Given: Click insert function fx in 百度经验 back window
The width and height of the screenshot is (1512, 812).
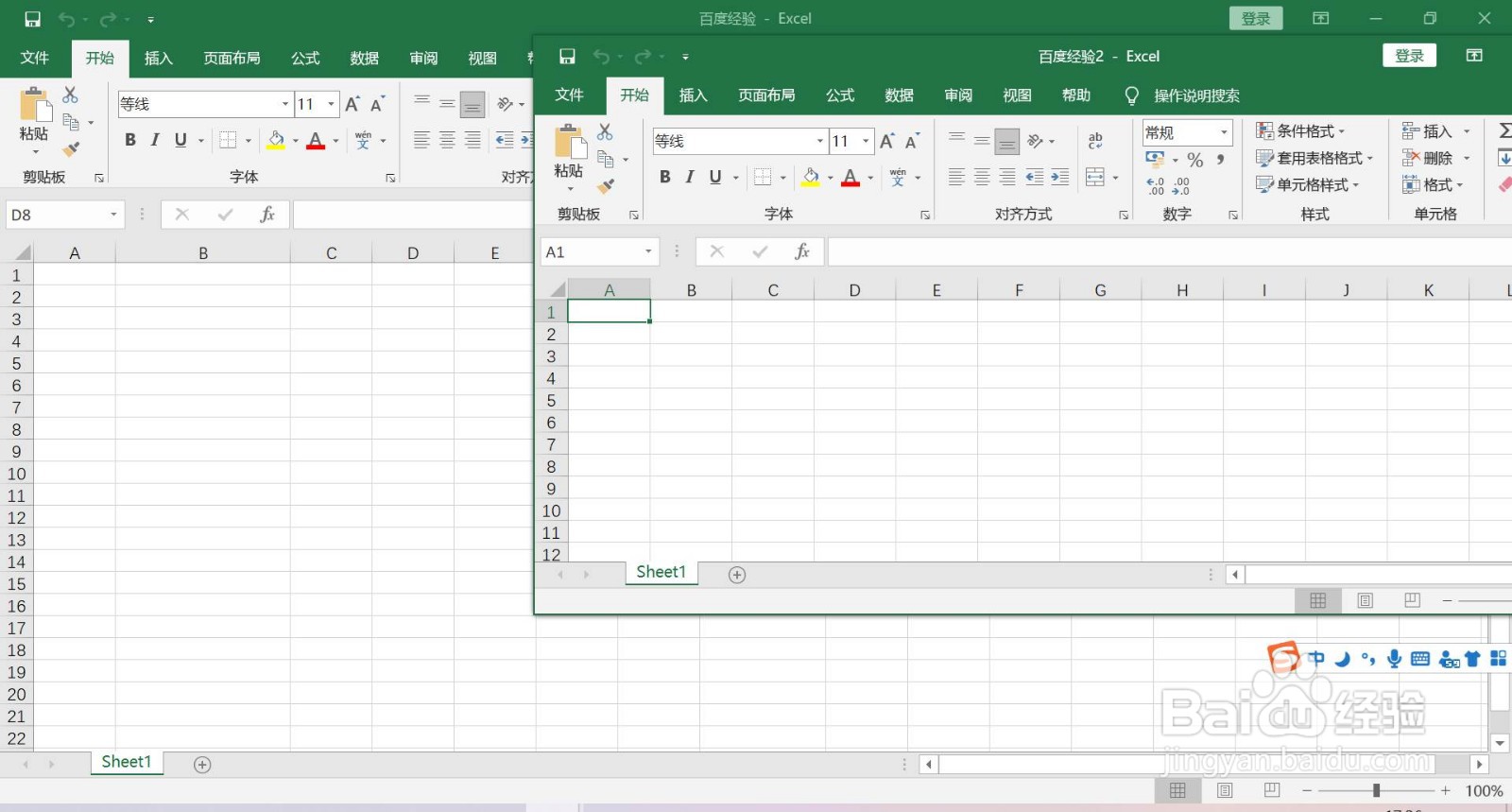Looking at the screenshot, I should pyautogui.click(x=267, y=215).
